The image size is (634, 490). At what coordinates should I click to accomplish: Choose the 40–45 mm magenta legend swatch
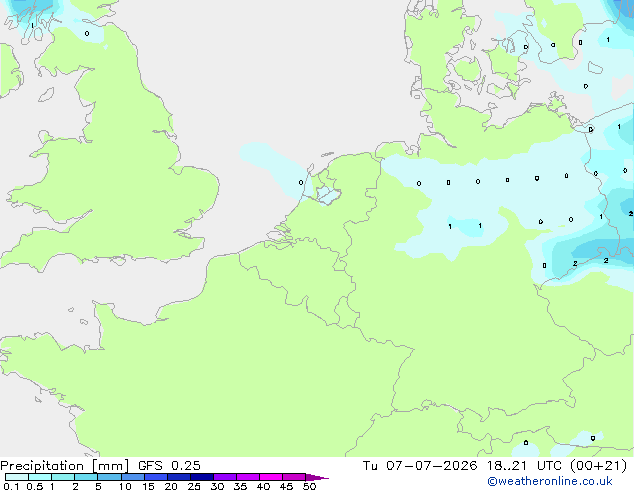click(x=271, y=477)
